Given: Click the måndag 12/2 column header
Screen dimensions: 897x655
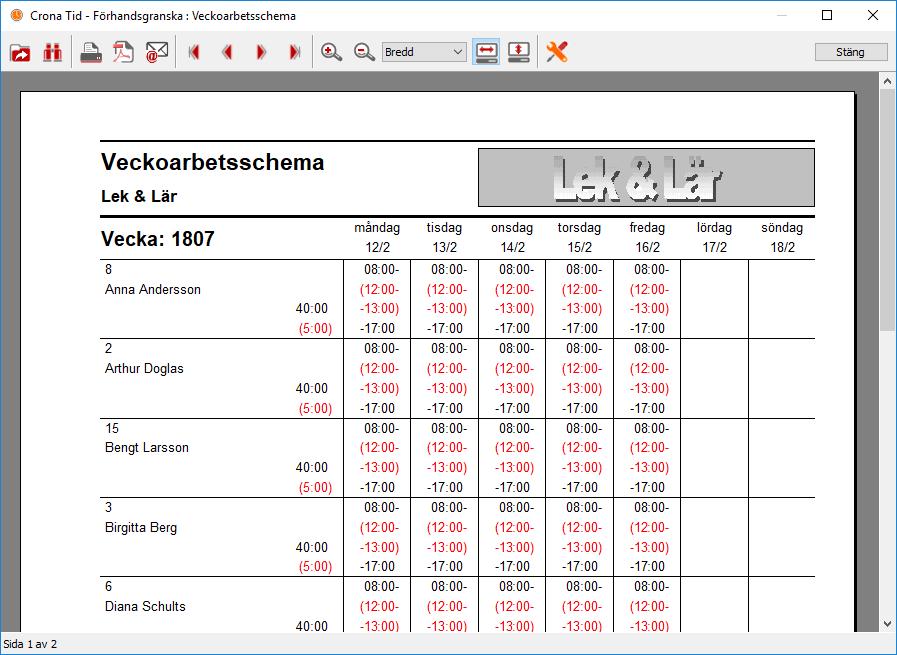Looking at the screenshot, I should click(377, 237).
